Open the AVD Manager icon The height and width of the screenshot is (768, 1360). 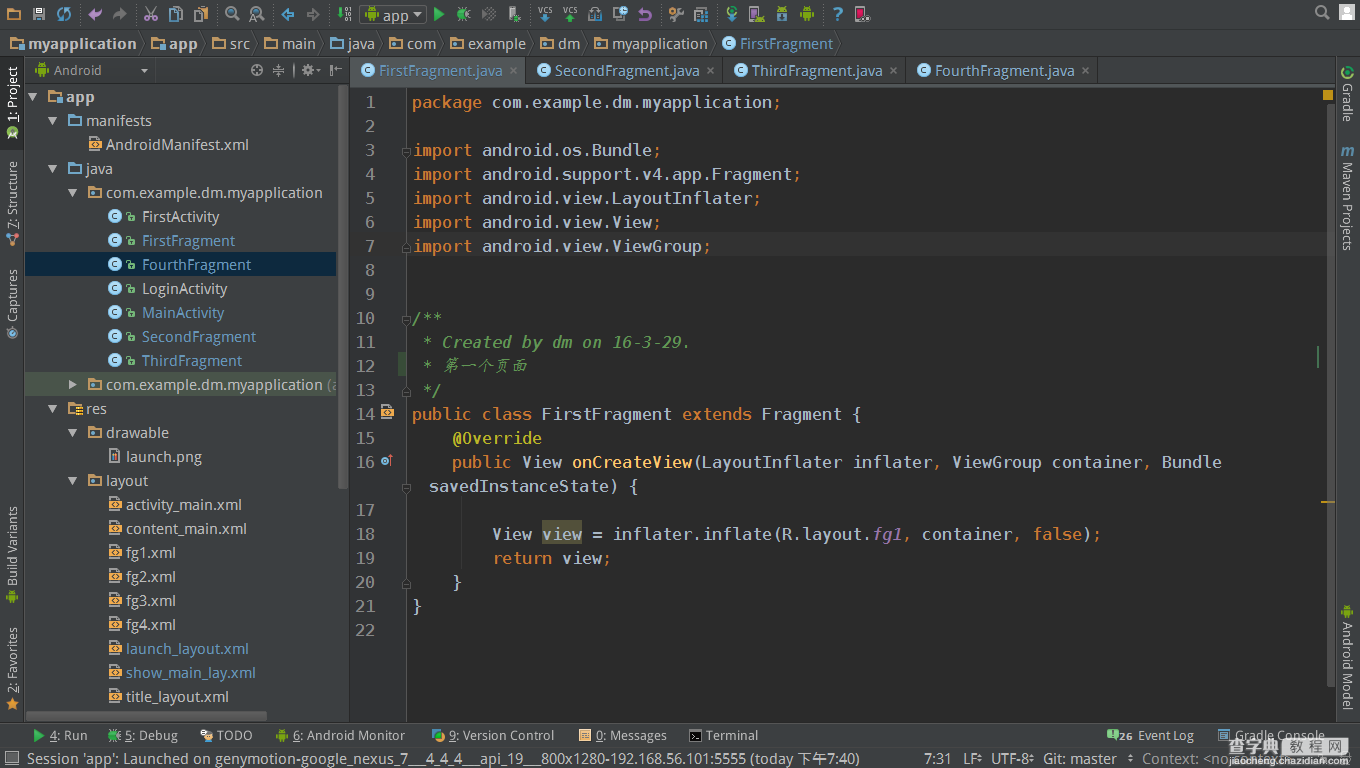pyautogui.click(x=757, y=14)
